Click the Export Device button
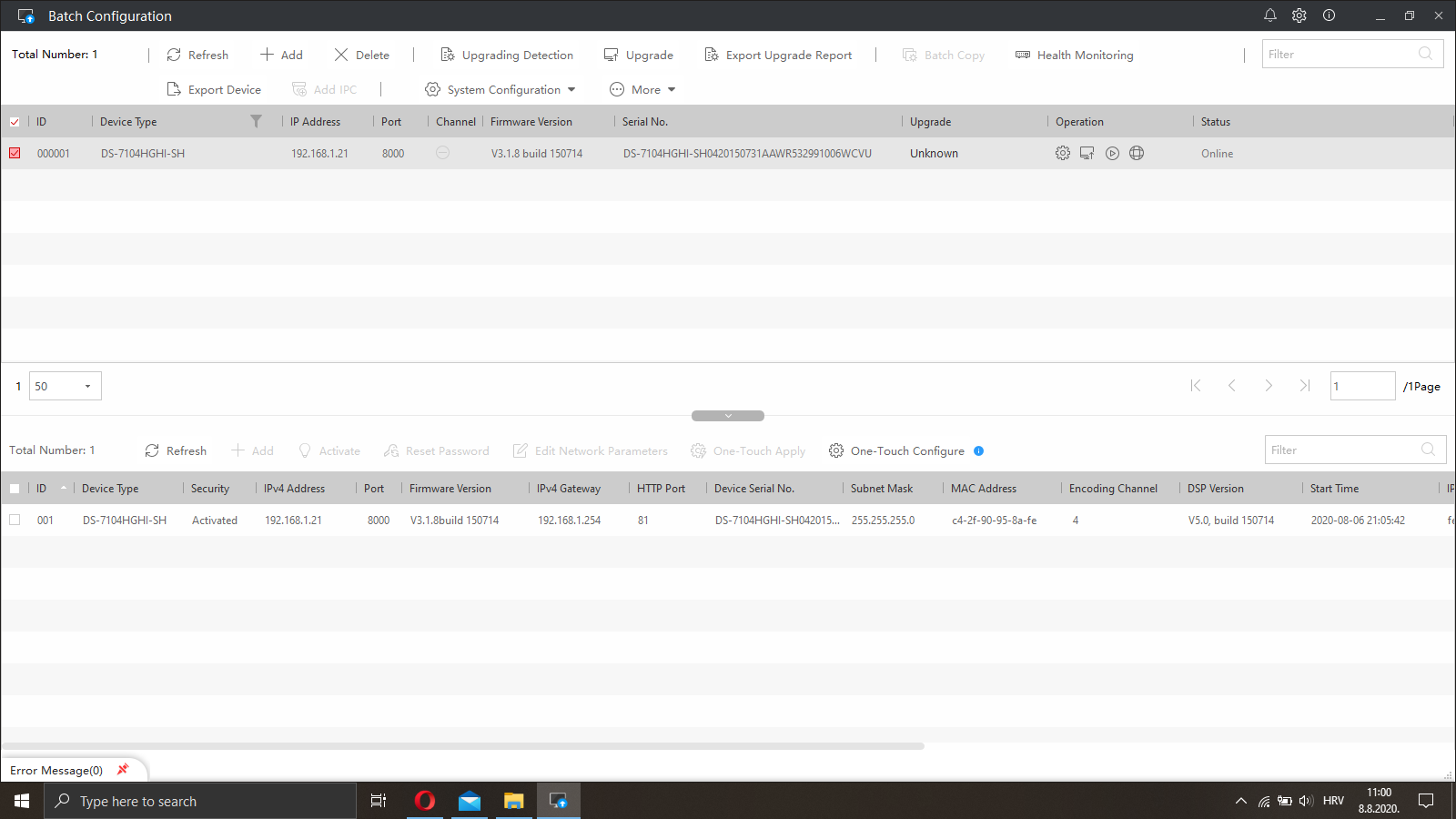 214,89
